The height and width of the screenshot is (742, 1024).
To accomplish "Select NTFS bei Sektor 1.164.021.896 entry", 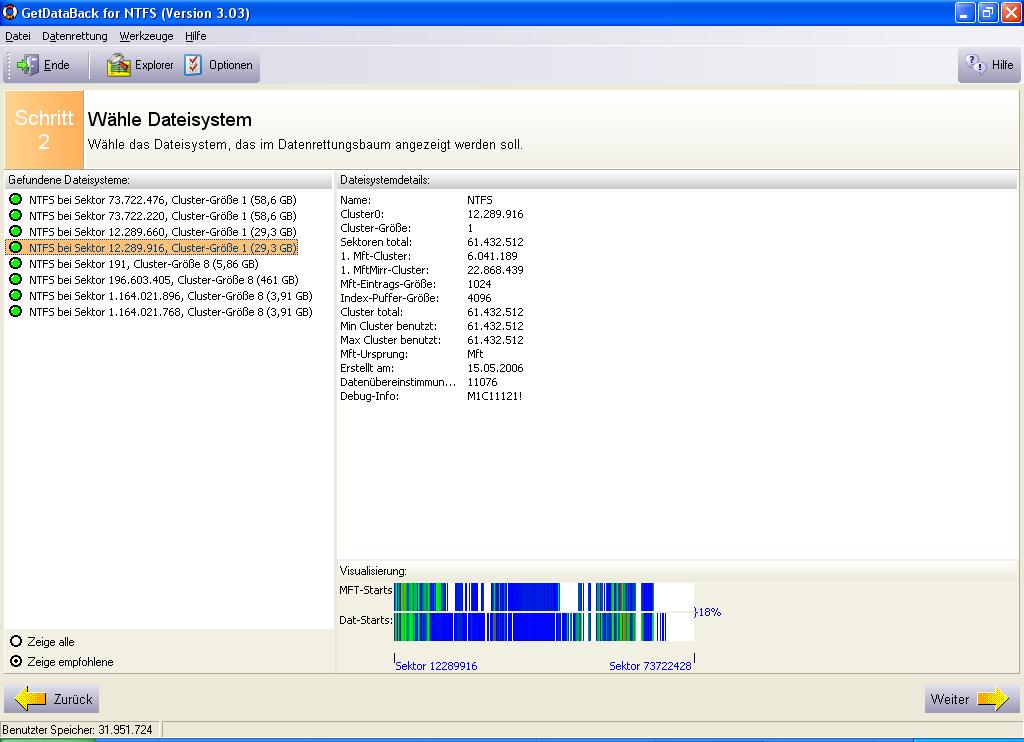I will pyautogui.click(x=170, y=296).
